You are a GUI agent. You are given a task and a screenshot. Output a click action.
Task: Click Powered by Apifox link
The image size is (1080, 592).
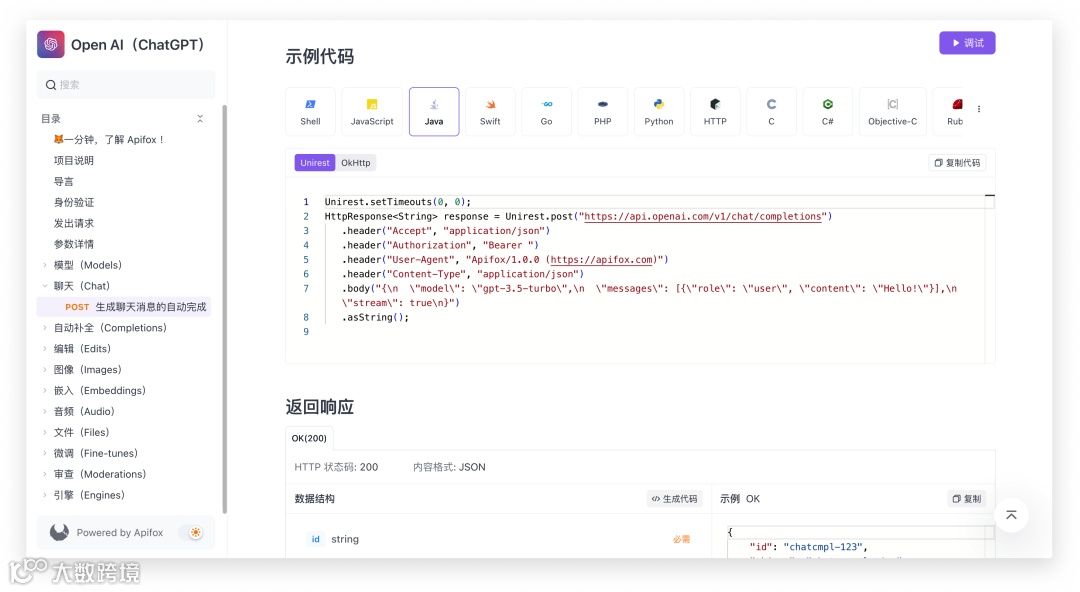tap(120, 532)
